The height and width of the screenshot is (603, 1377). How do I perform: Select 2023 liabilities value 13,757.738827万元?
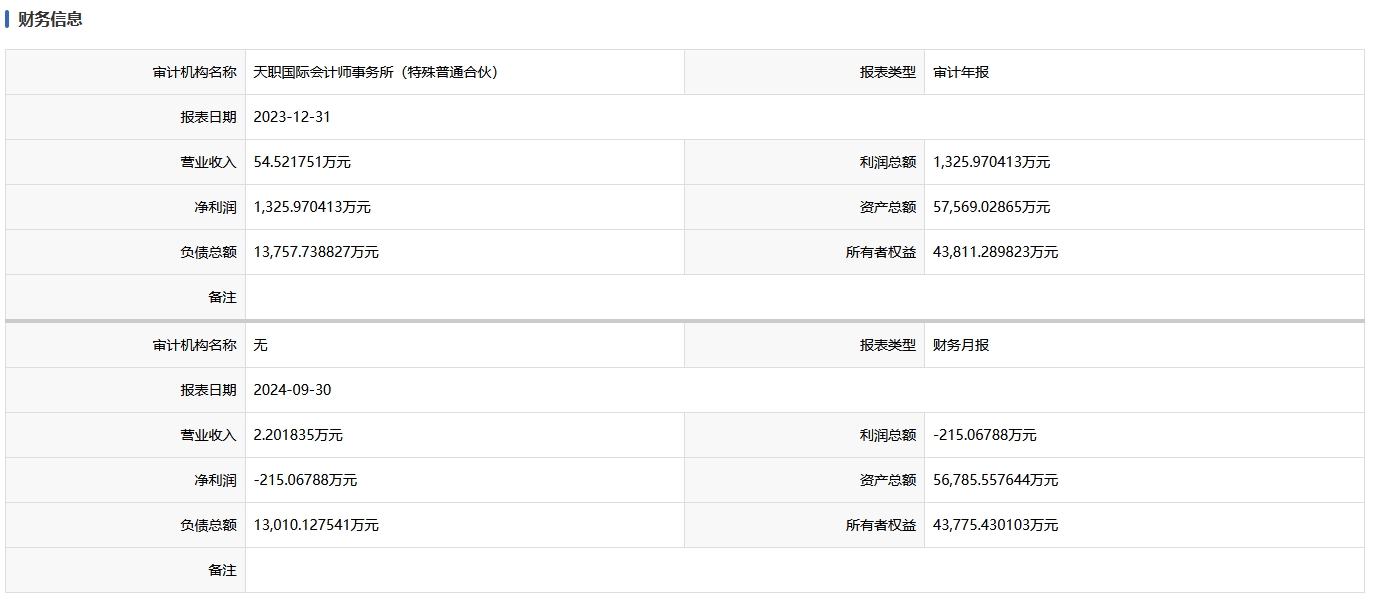pyautogui.click(x=316, y=252)
